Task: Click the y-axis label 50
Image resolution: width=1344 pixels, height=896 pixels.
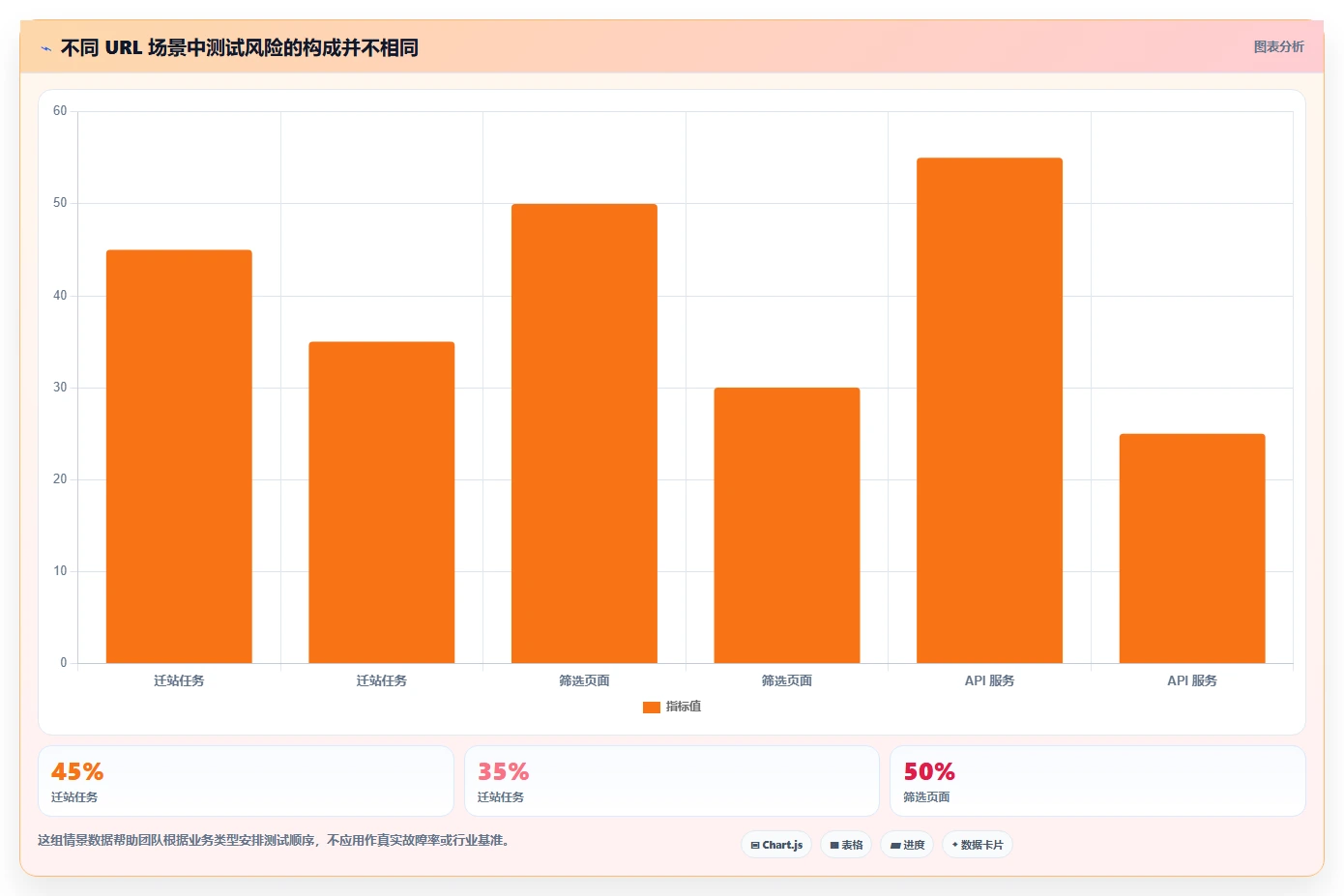Action: click(x=60, y=203)
